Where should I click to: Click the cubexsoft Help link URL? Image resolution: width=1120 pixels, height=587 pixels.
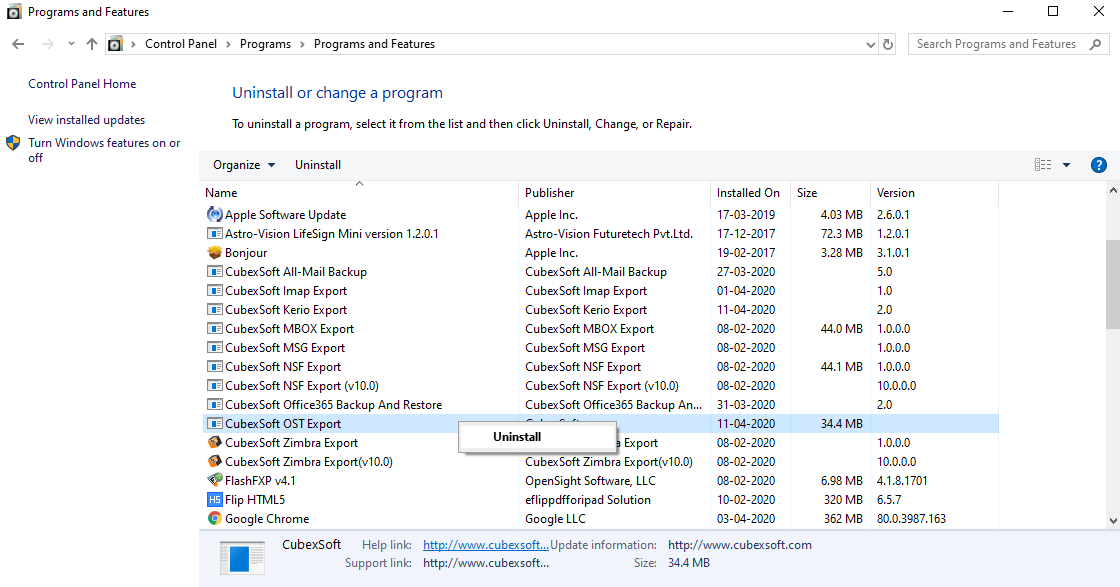coord(485,545)
